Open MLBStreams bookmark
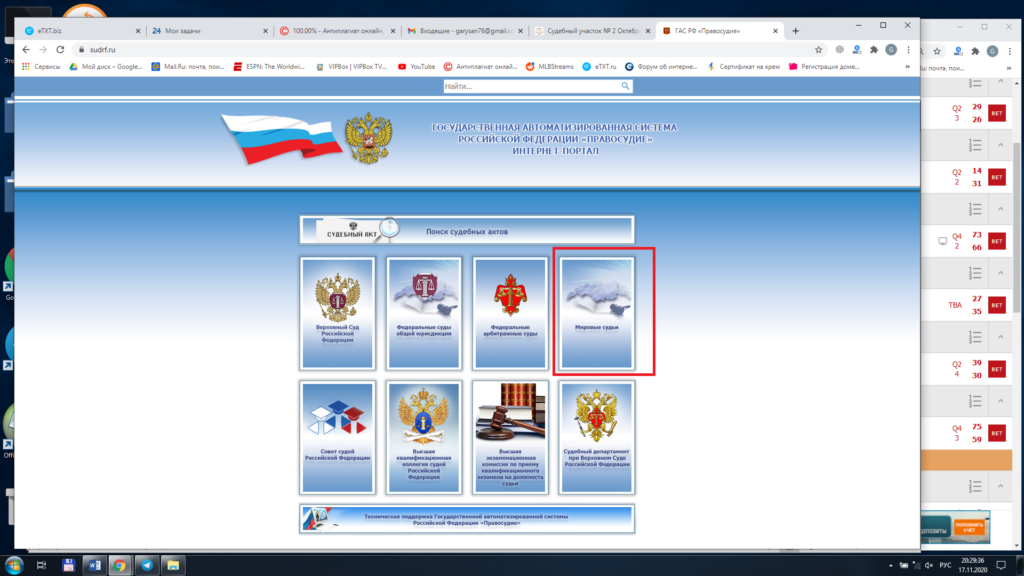The width and height of the screenshot is (1024, 576). pyautogui.click(x=549, y=67)
